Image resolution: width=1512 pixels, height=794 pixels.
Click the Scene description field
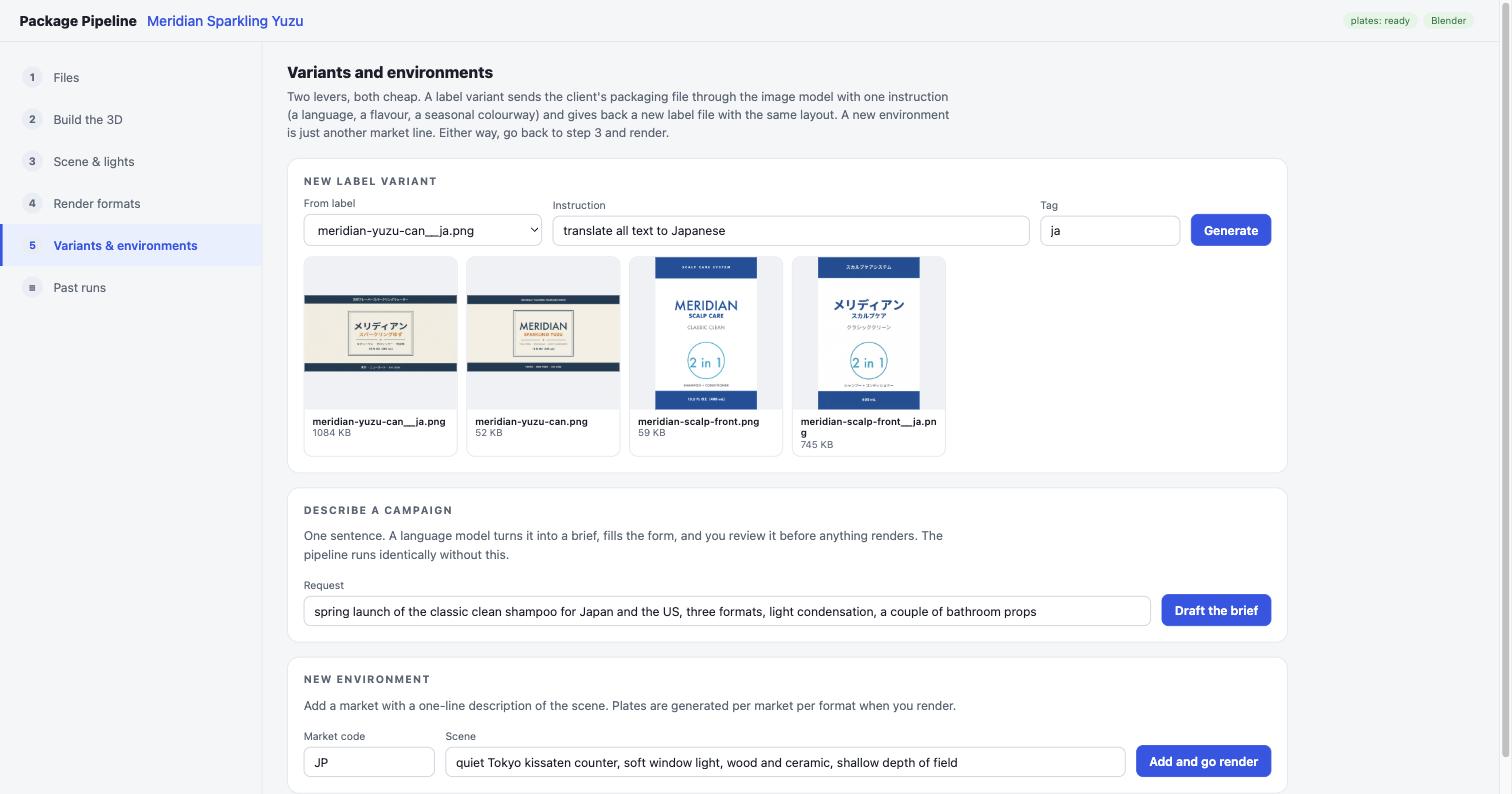(x=785, y=762)
